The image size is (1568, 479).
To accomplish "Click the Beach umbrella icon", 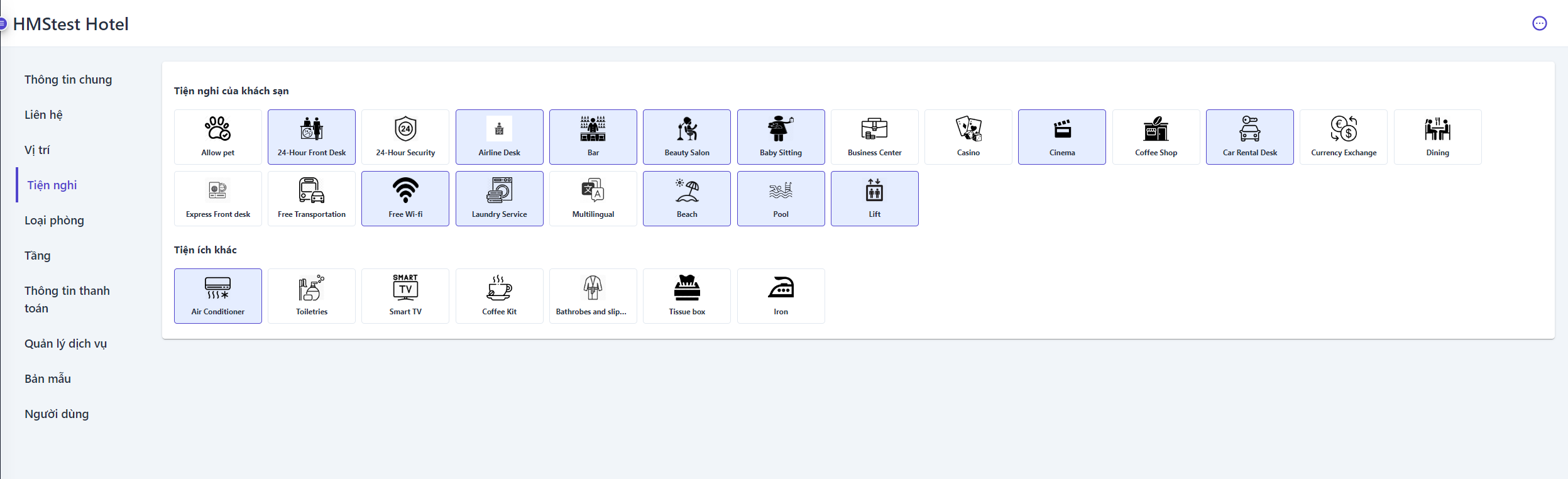I will click(687, 190).
